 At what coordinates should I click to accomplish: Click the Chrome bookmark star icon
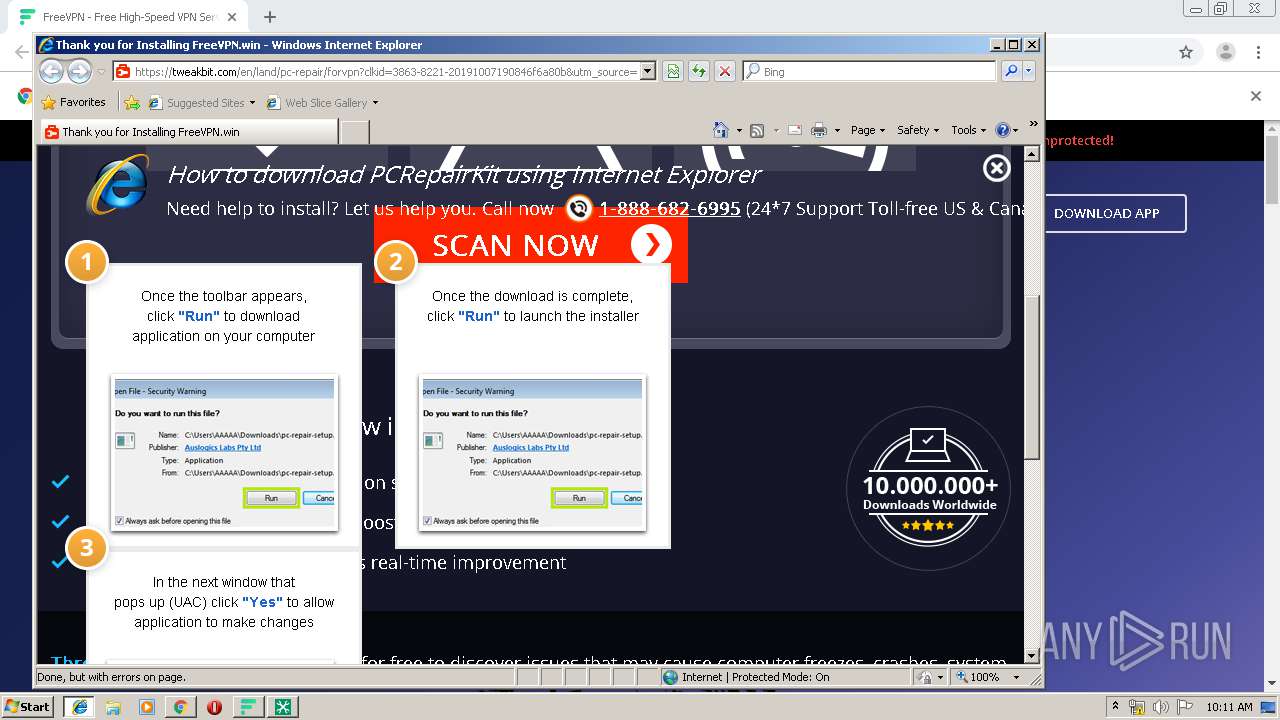(1186, 52)
